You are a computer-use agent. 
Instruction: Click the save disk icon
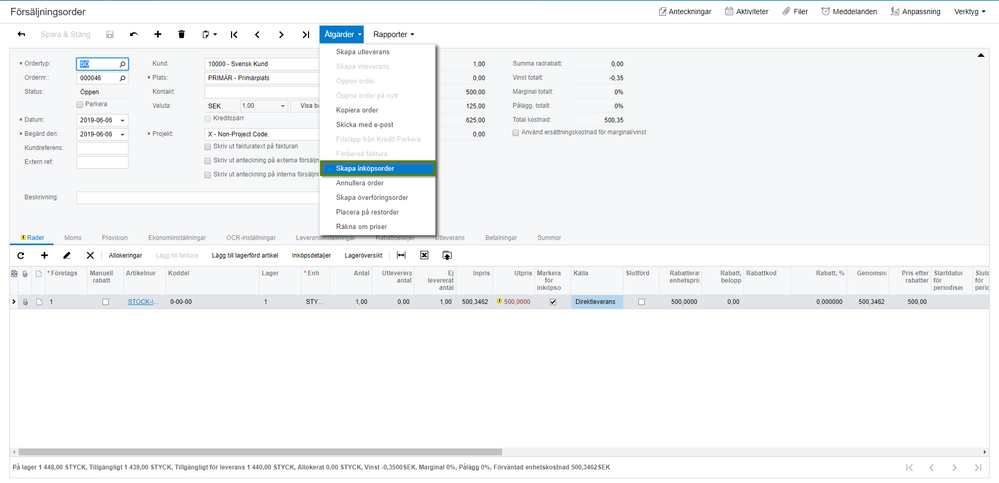[x=110, y=34]
